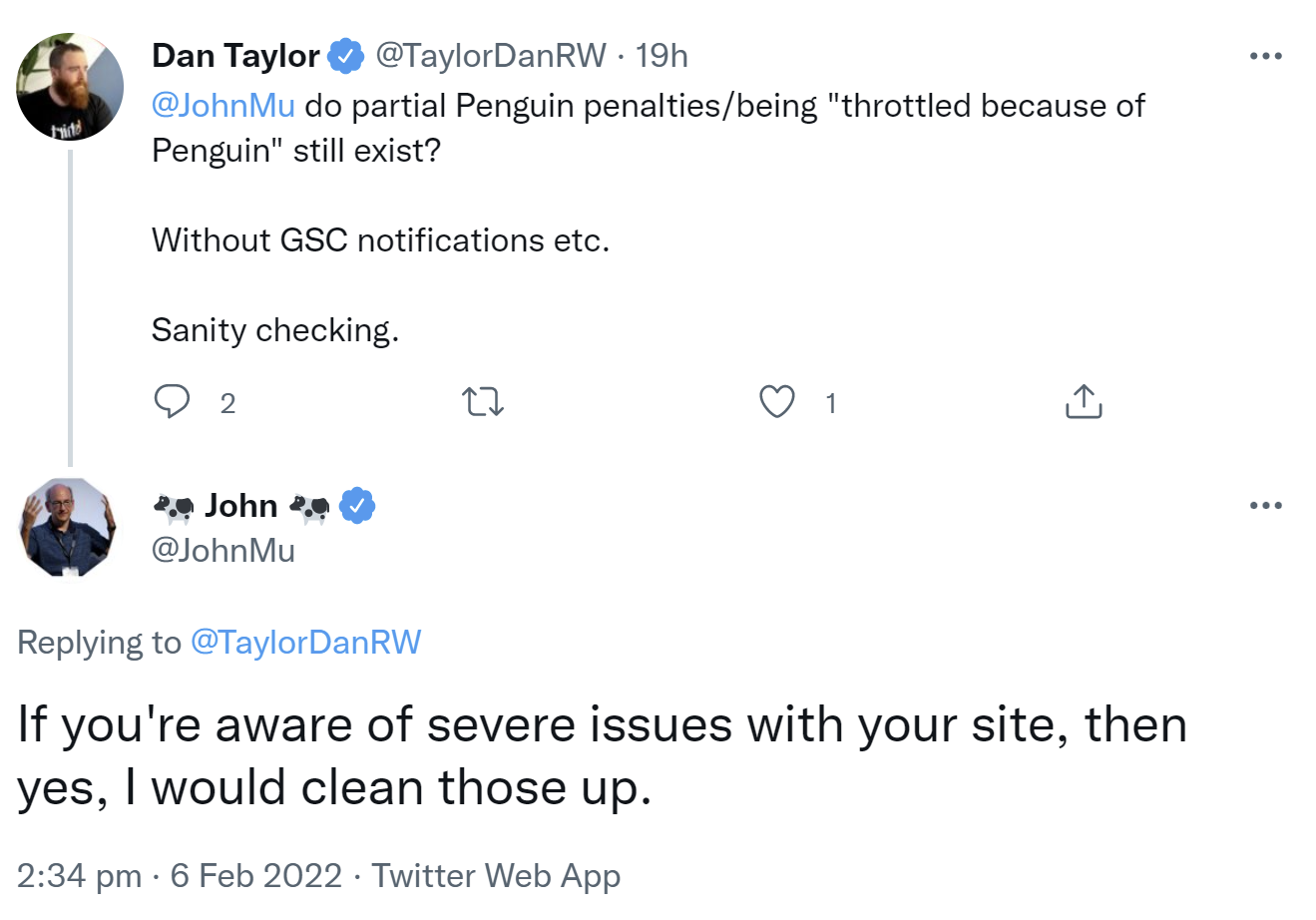Click John's verified badge

tap(357, 506)
